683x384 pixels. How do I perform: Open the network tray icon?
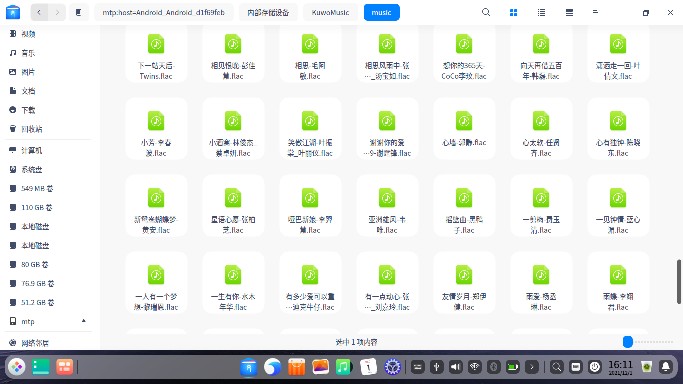click(x=475, y=367)
